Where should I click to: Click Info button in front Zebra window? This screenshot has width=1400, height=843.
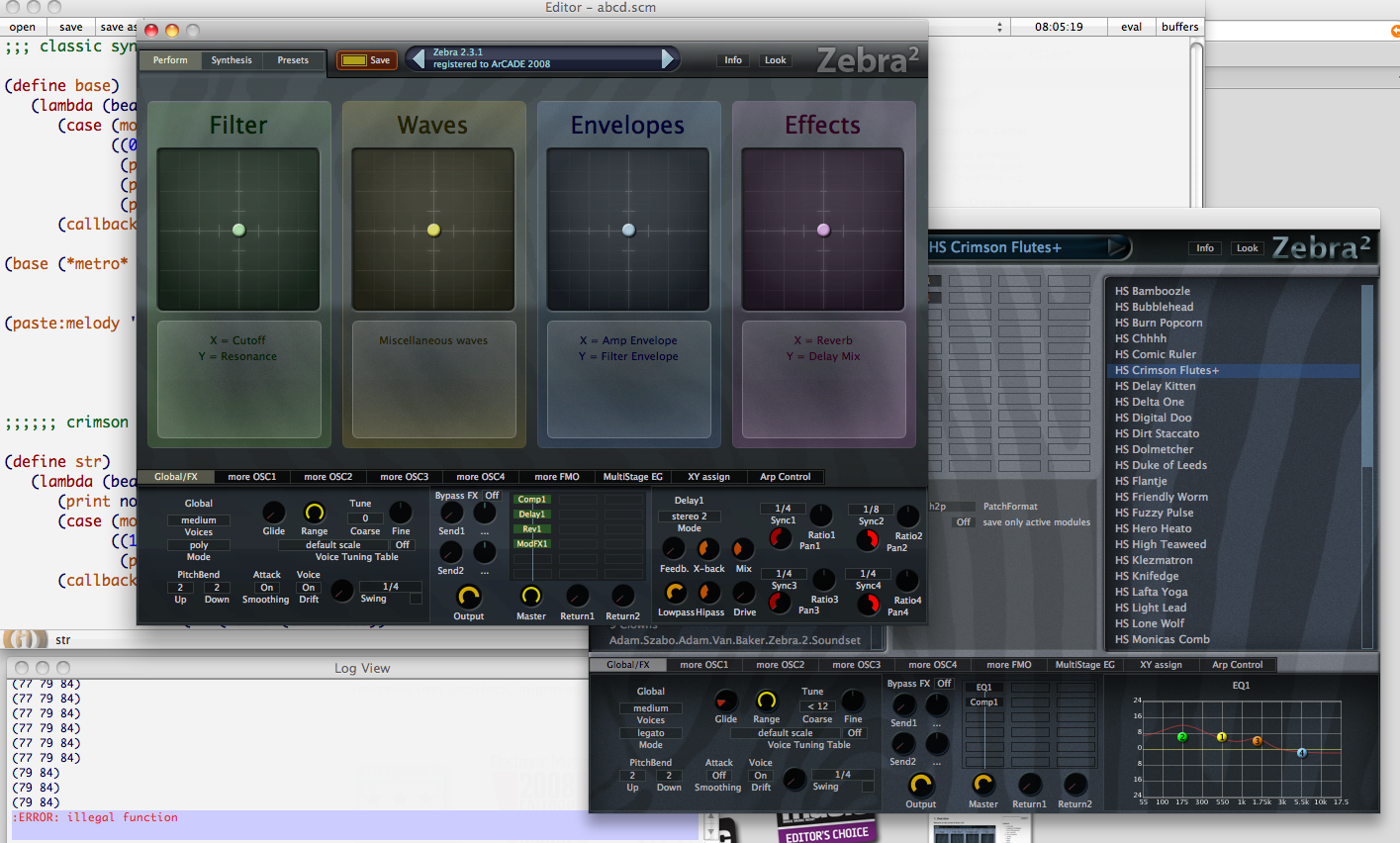point(733,60)
